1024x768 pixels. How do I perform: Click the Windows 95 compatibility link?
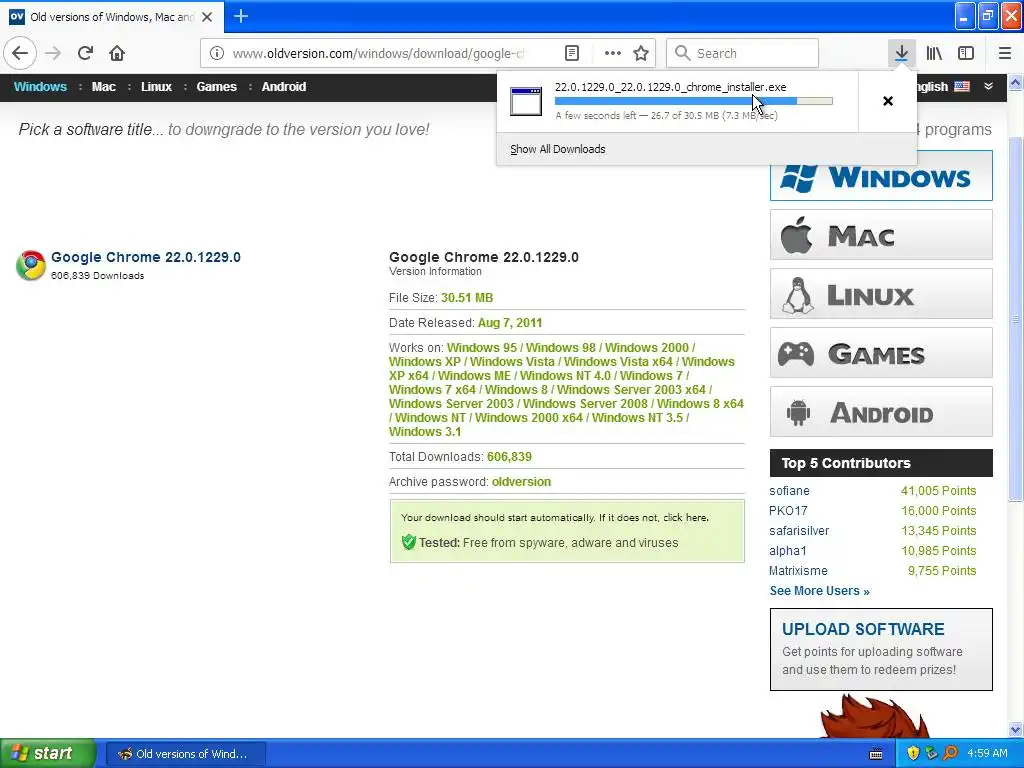click(x=482, y=347)
